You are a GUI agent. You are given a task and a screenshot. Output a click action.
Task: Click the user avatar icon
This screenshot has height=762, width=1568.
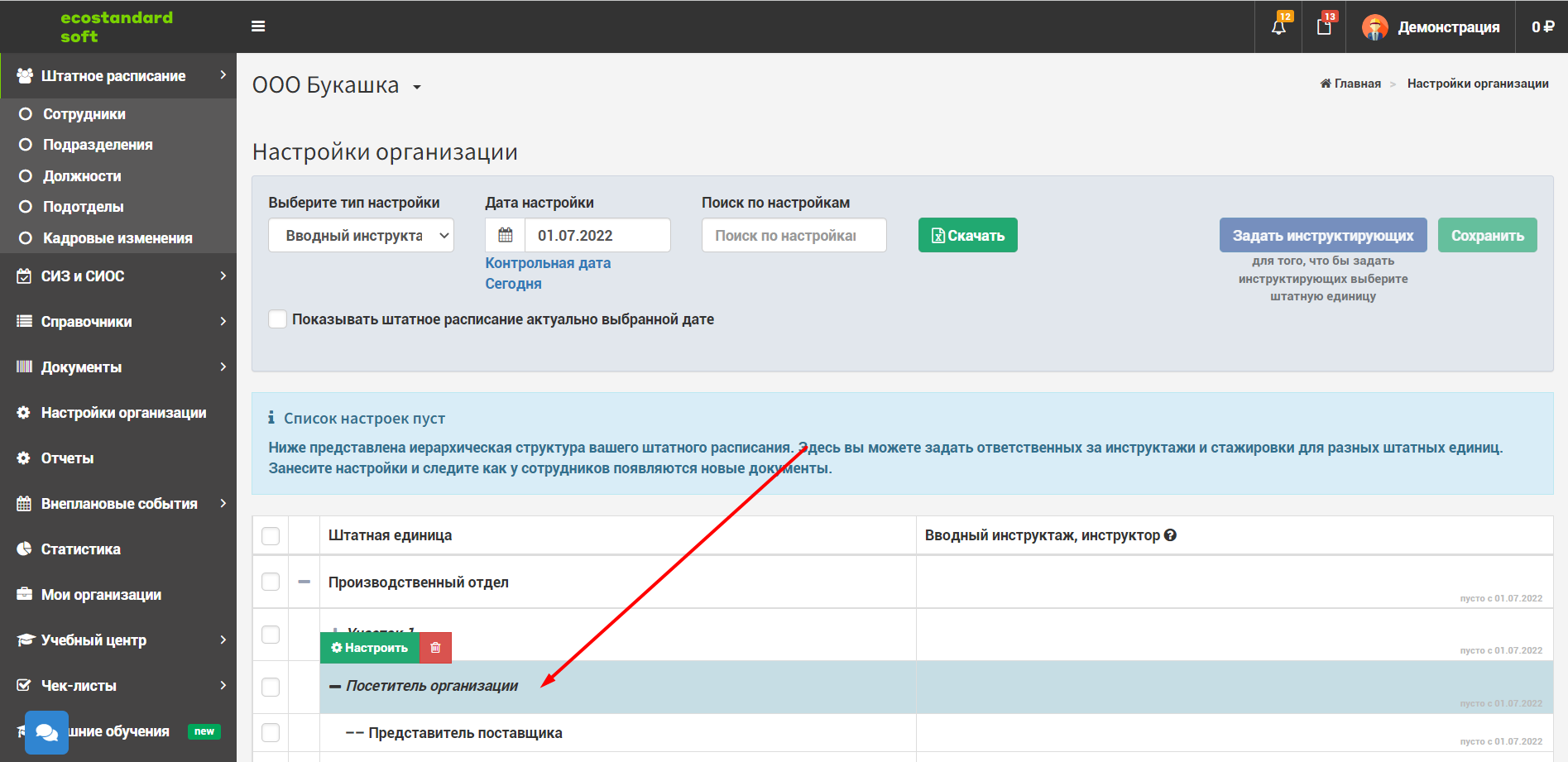click(x=1375, y=27)
